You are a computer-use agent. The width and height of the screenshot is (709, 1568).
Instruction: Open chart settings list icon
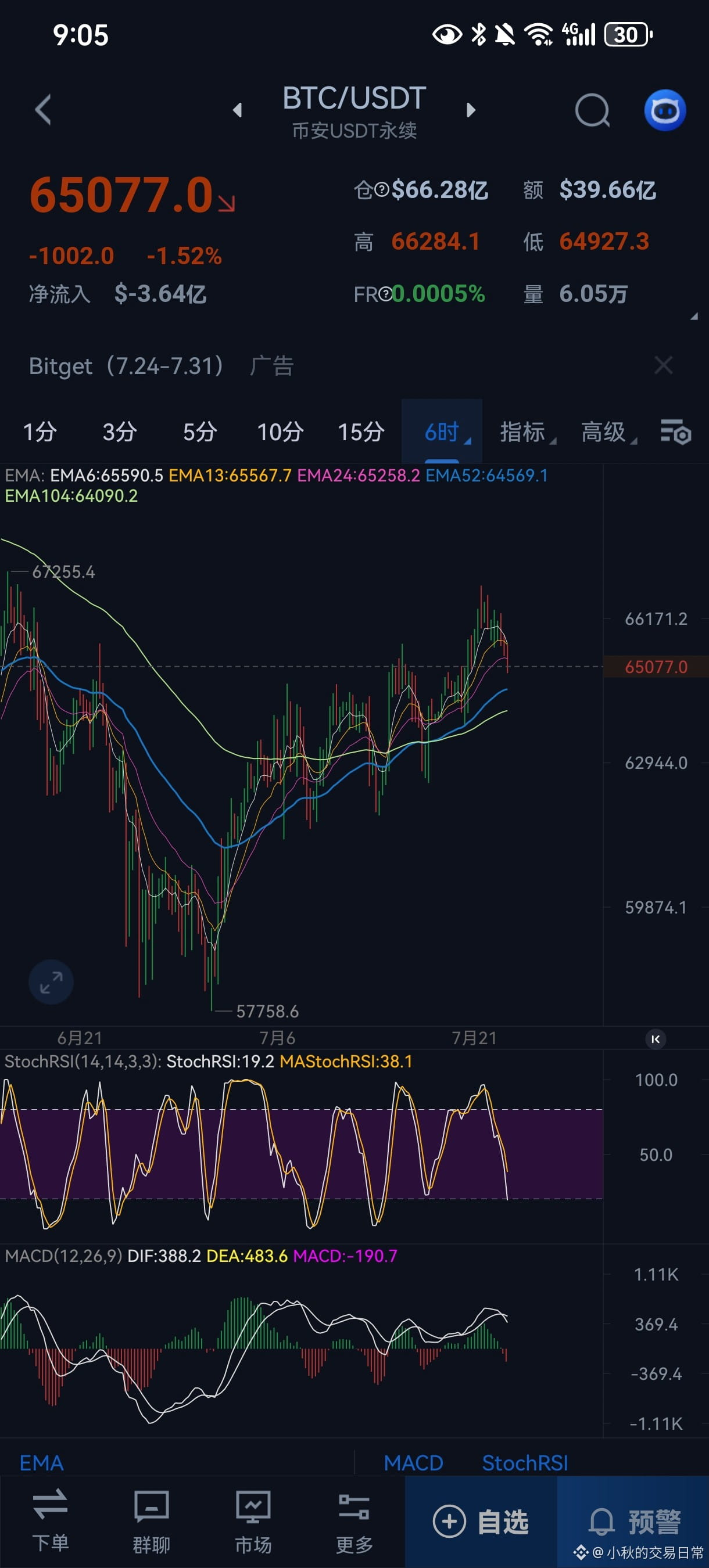click(675, 432)
